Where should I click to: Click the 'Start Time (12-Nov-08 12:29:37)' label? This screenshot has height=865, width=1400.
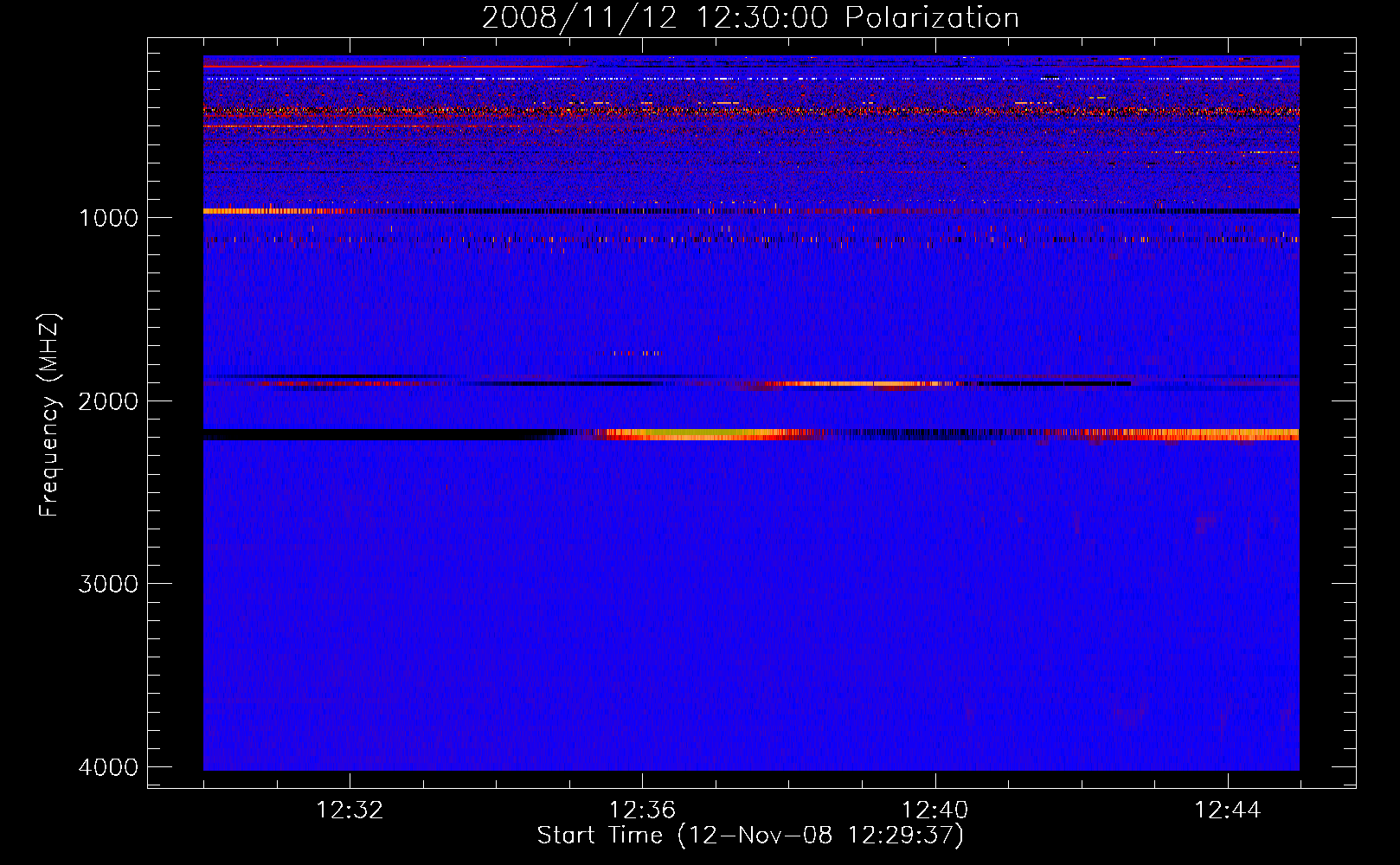[x=750, y=836]
